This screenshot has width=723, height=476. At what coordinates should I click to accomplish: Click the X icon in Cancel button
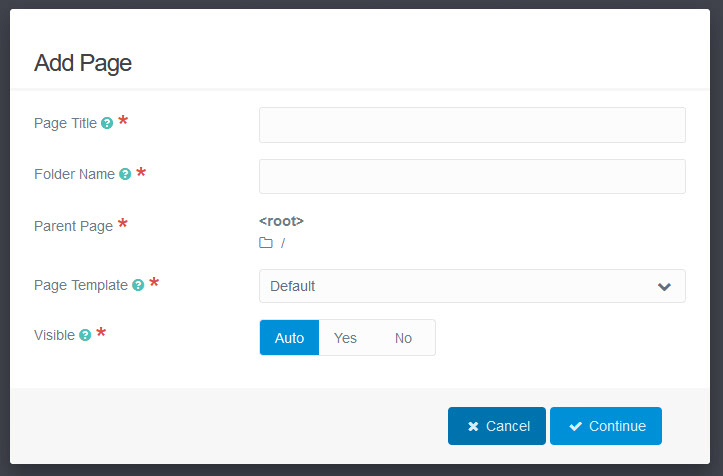(x=473, y=426)
